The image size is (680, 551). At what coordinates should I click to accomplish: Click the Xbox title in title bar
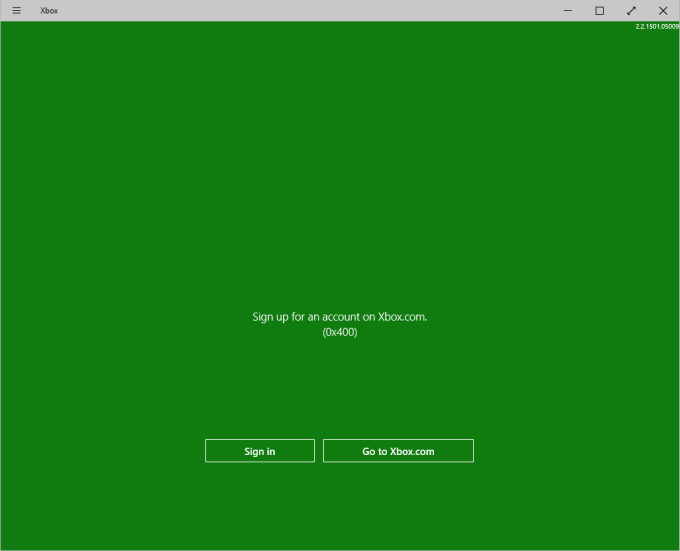[49, 10]
